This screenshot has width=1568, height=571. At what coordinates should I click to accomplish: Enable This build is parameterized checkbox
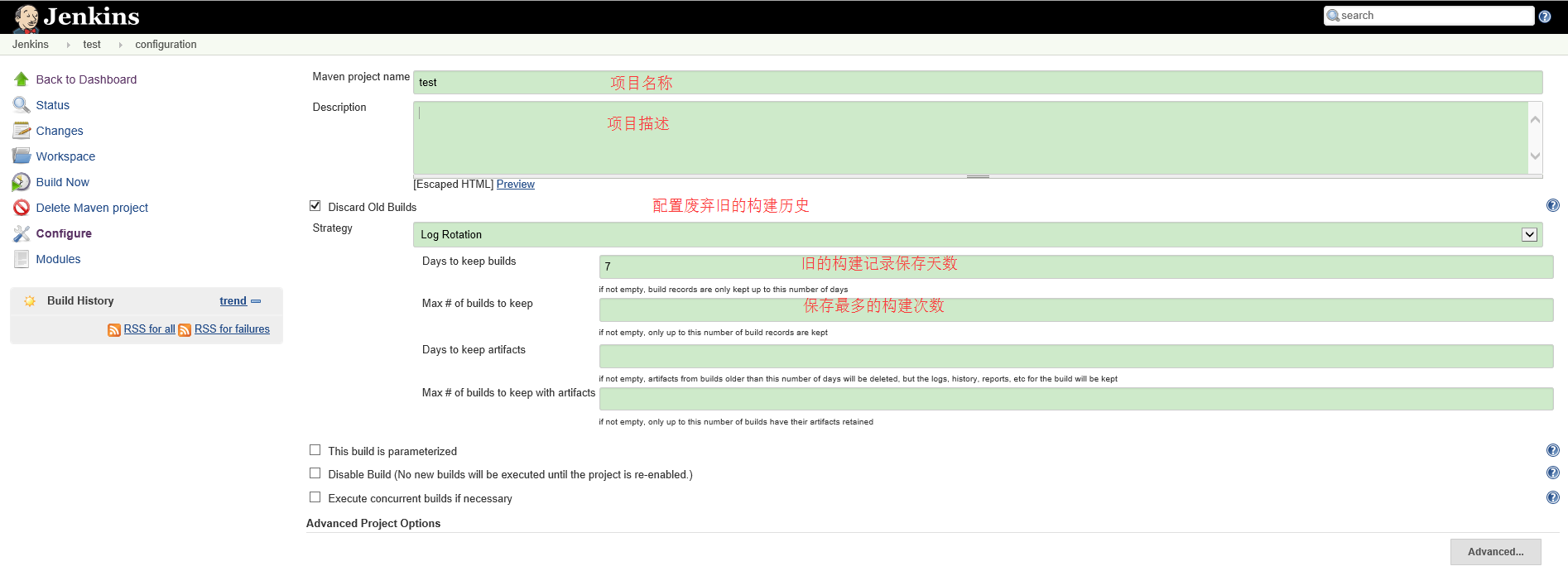[315, 450]
